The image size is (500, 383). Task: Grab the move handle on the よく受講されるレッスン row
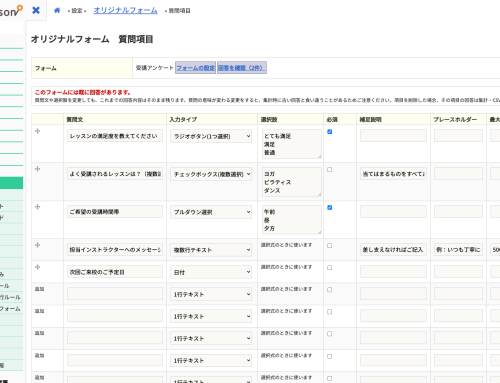[x=38, y=169]
